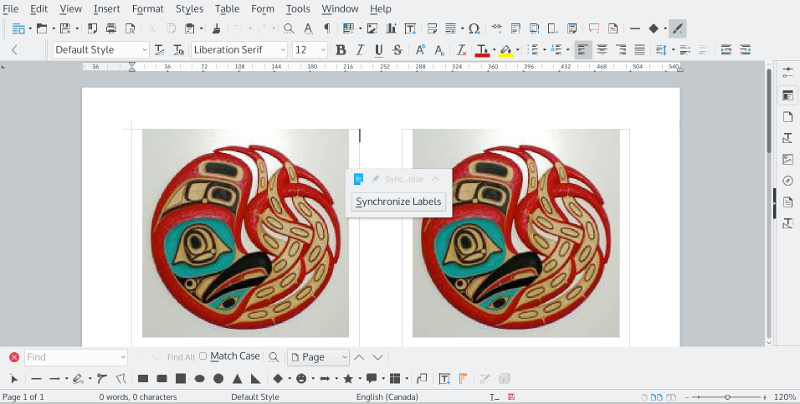Toggle Align Left paragraph alignment
Screen dimensions: 800x404
(583, 50)
